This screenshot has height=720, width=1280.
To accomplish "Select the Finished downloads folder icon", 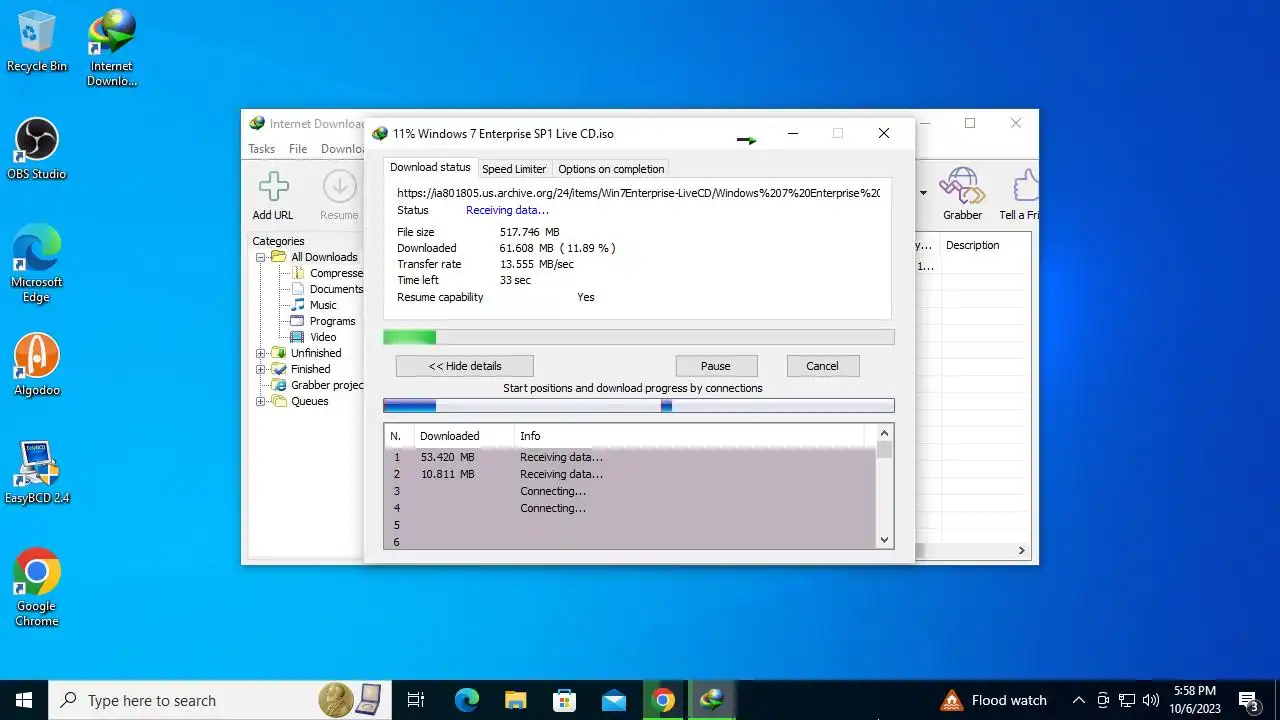I will 279,369.
